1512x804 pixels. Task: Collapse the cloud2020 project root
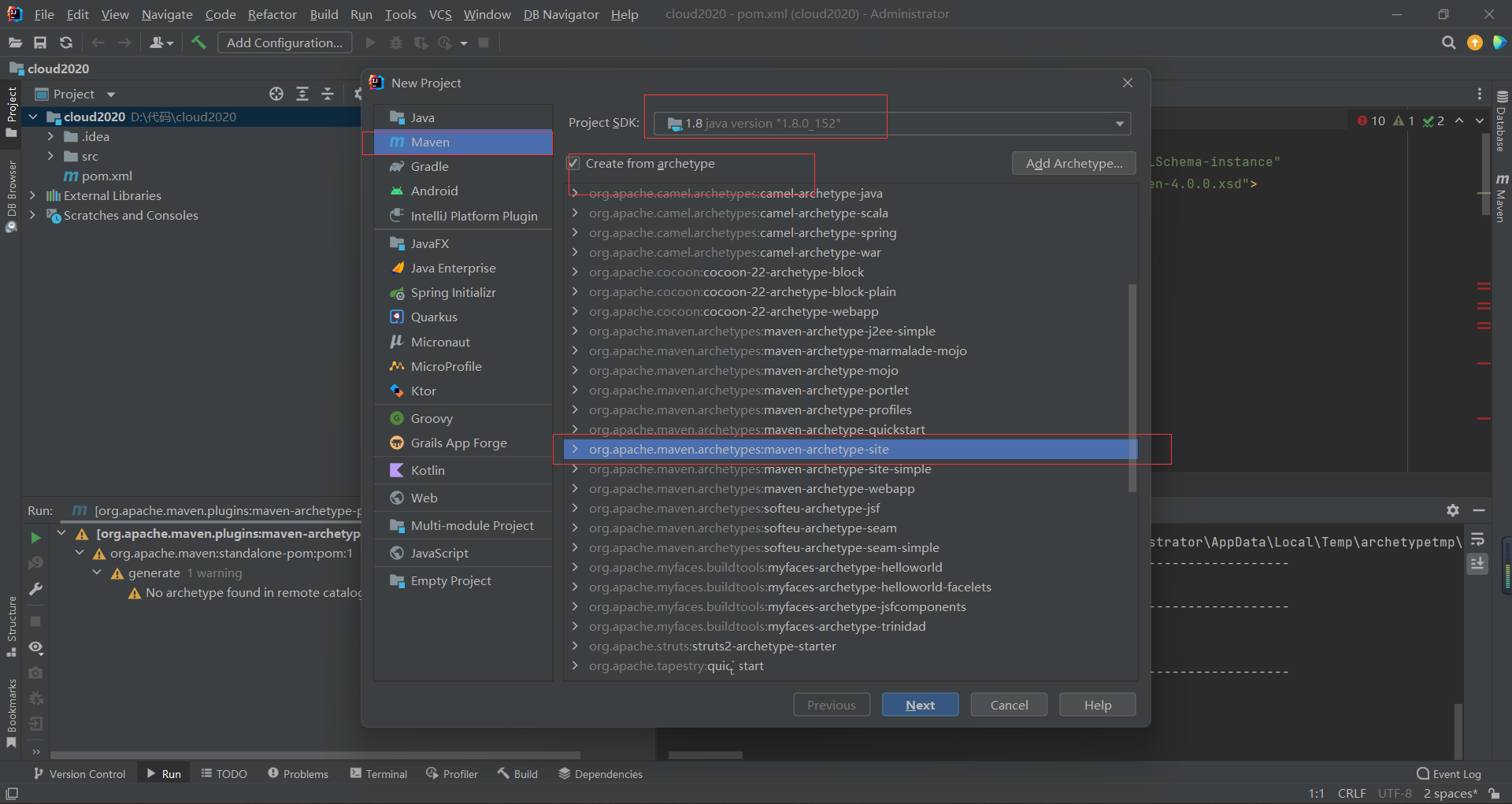[32, 117]
